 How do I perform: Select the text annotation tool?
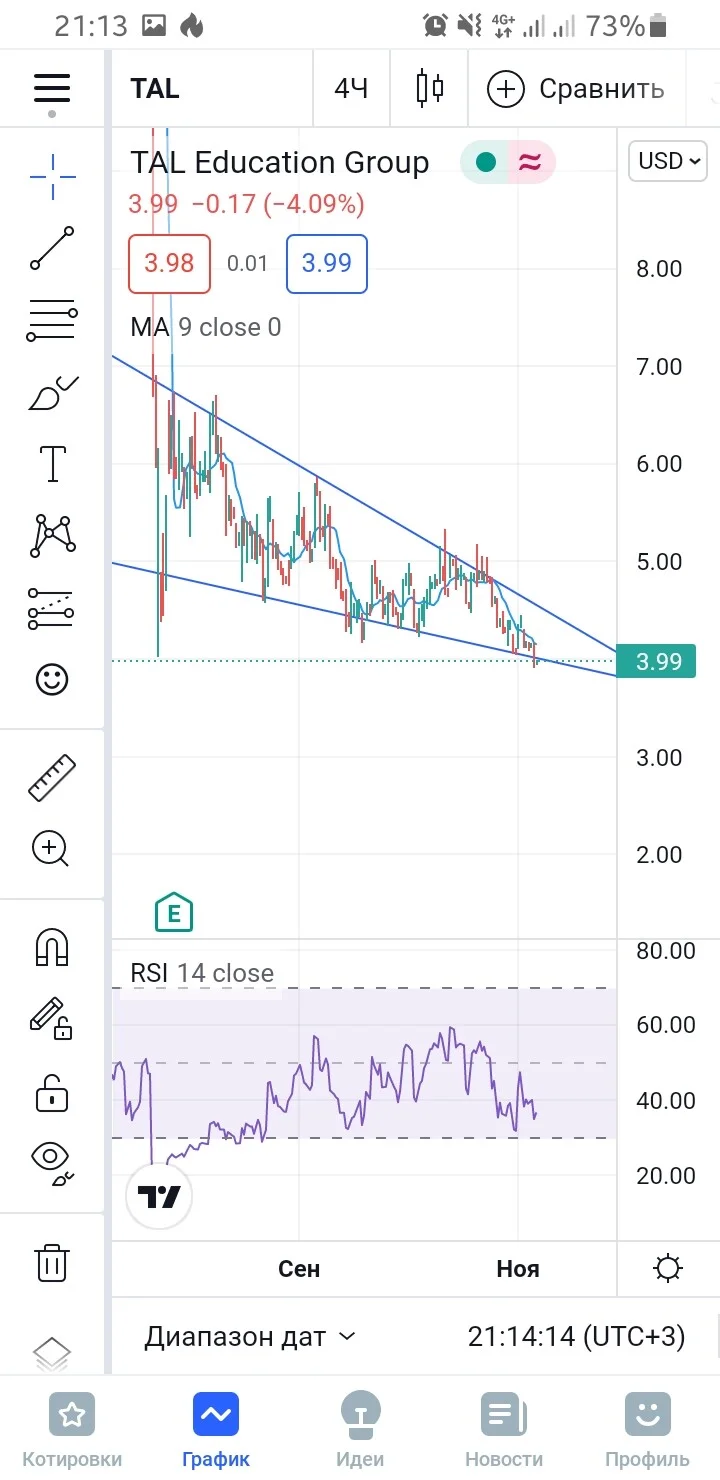52,464
